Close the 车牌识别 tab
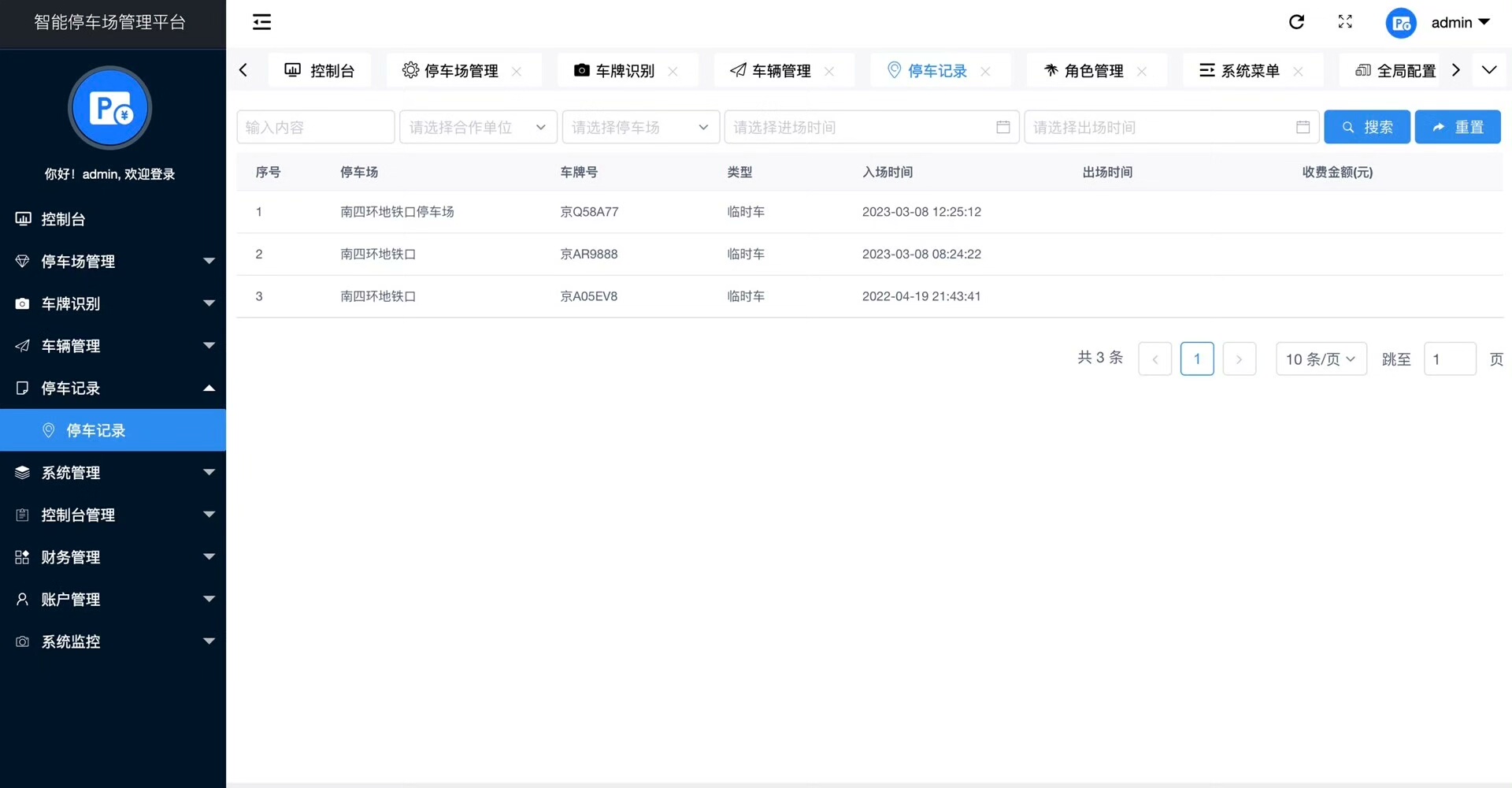This screenshot has width=1512, height=788. click(673, 71)
